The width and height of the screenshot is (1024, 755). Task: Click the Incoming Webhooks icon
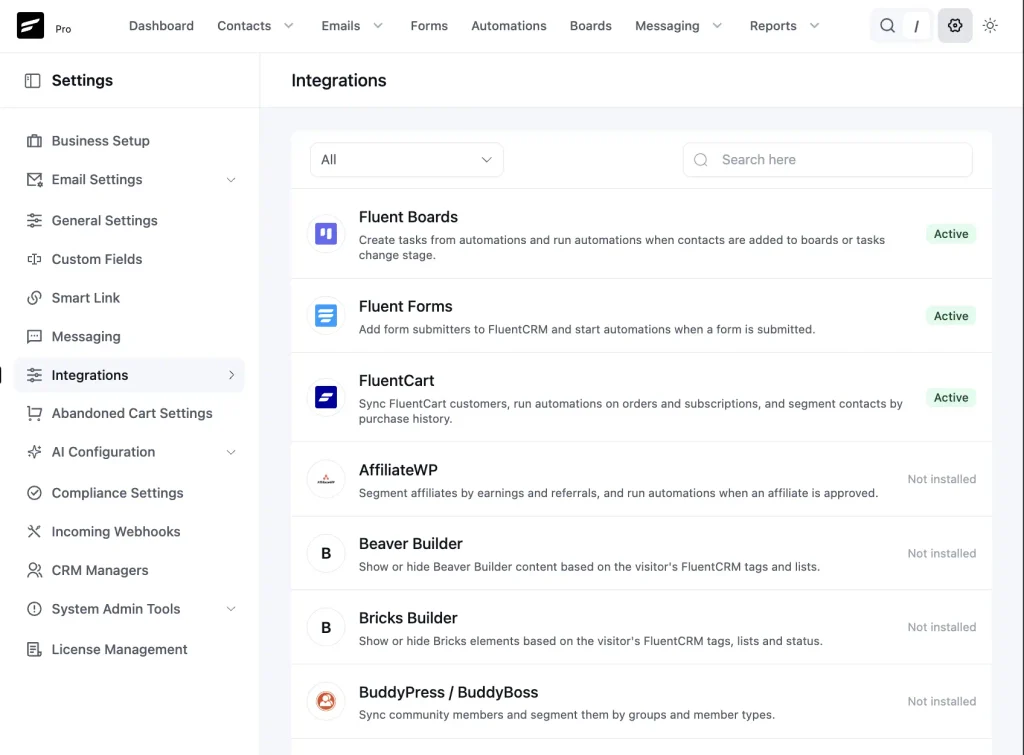coord(34,532)
